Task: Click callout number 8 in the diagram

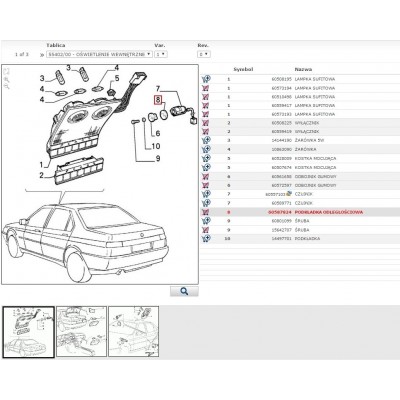Action: pyautogui.click(x=158, y=100)
